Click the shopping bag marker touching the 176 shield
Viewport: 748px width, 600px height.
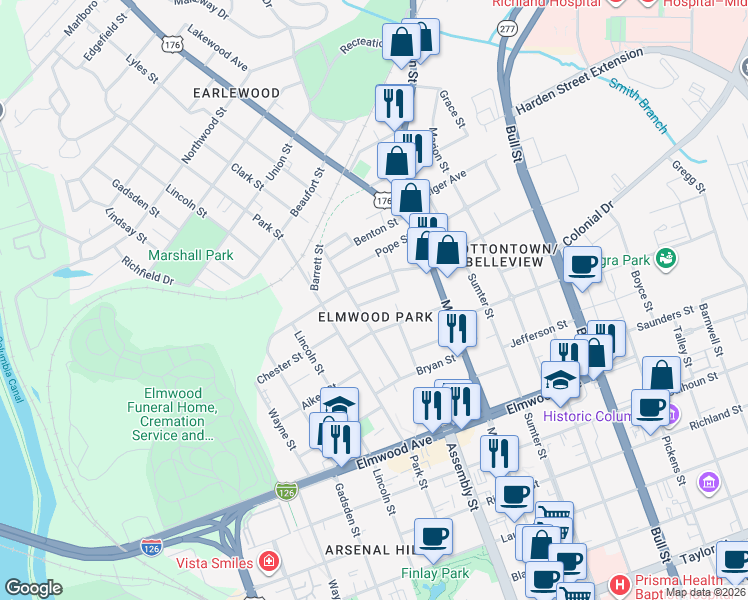coord(410,198)
